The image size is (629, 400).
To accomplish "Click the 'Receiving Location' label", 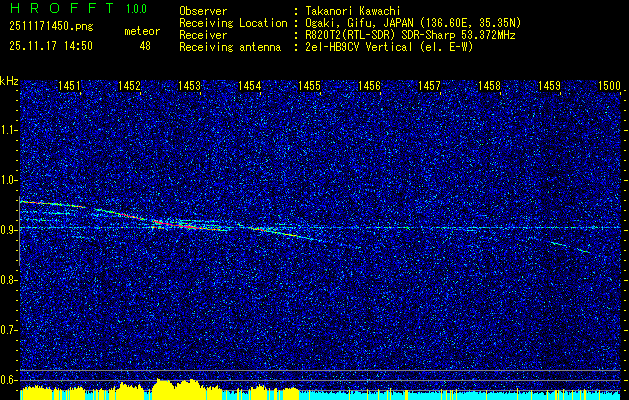I will click(x=233, y=23).
